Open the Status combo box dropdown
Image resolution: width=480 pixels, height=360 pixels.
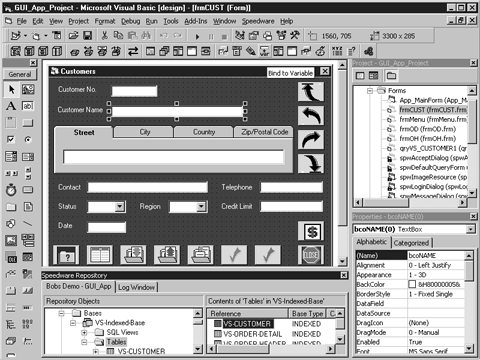pyautogui.click(x=120, y=207)
